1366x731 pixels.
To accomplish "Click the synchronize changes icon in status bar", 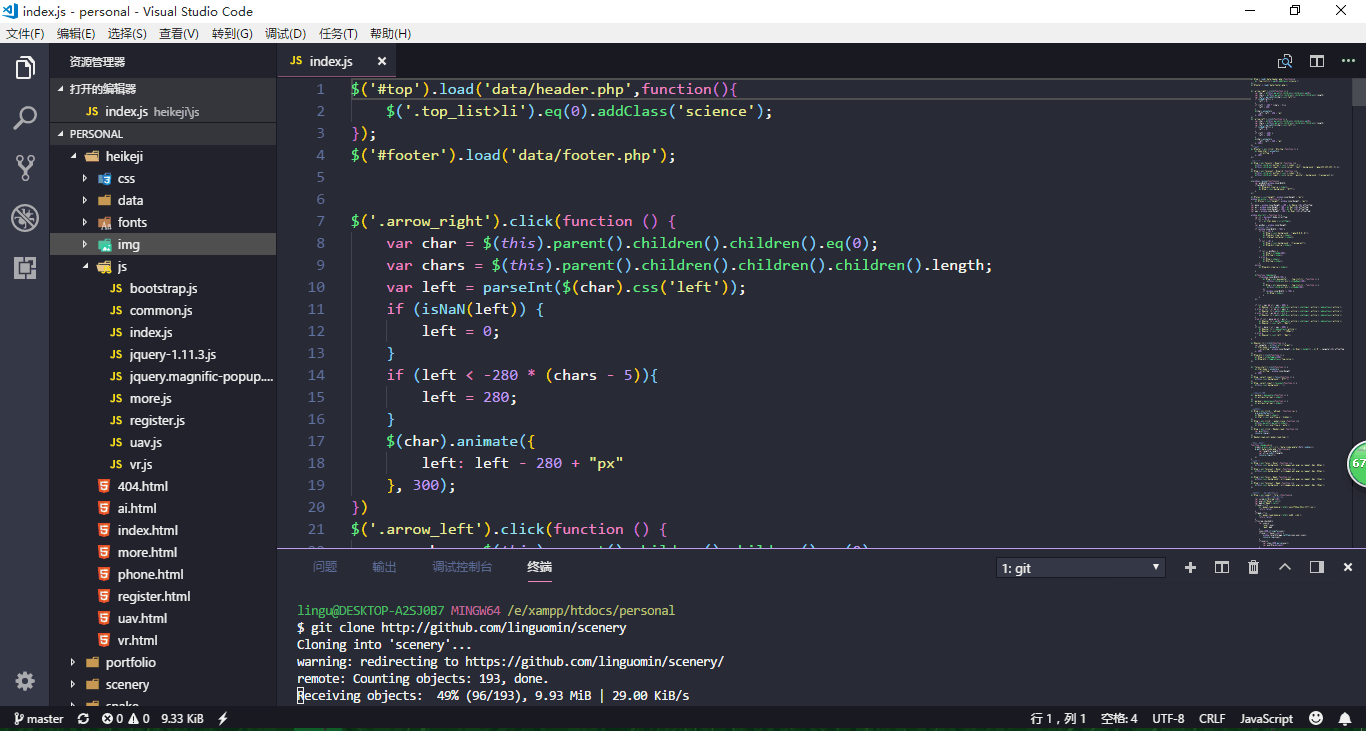I will click(x=83, y=718).
